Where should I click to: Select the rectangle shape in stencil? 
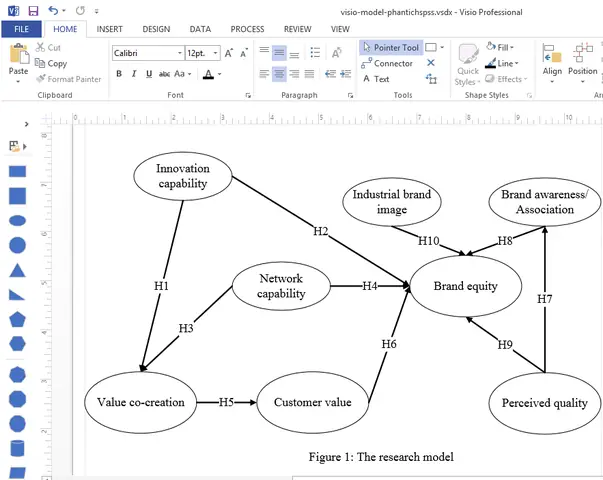point(17,172)
